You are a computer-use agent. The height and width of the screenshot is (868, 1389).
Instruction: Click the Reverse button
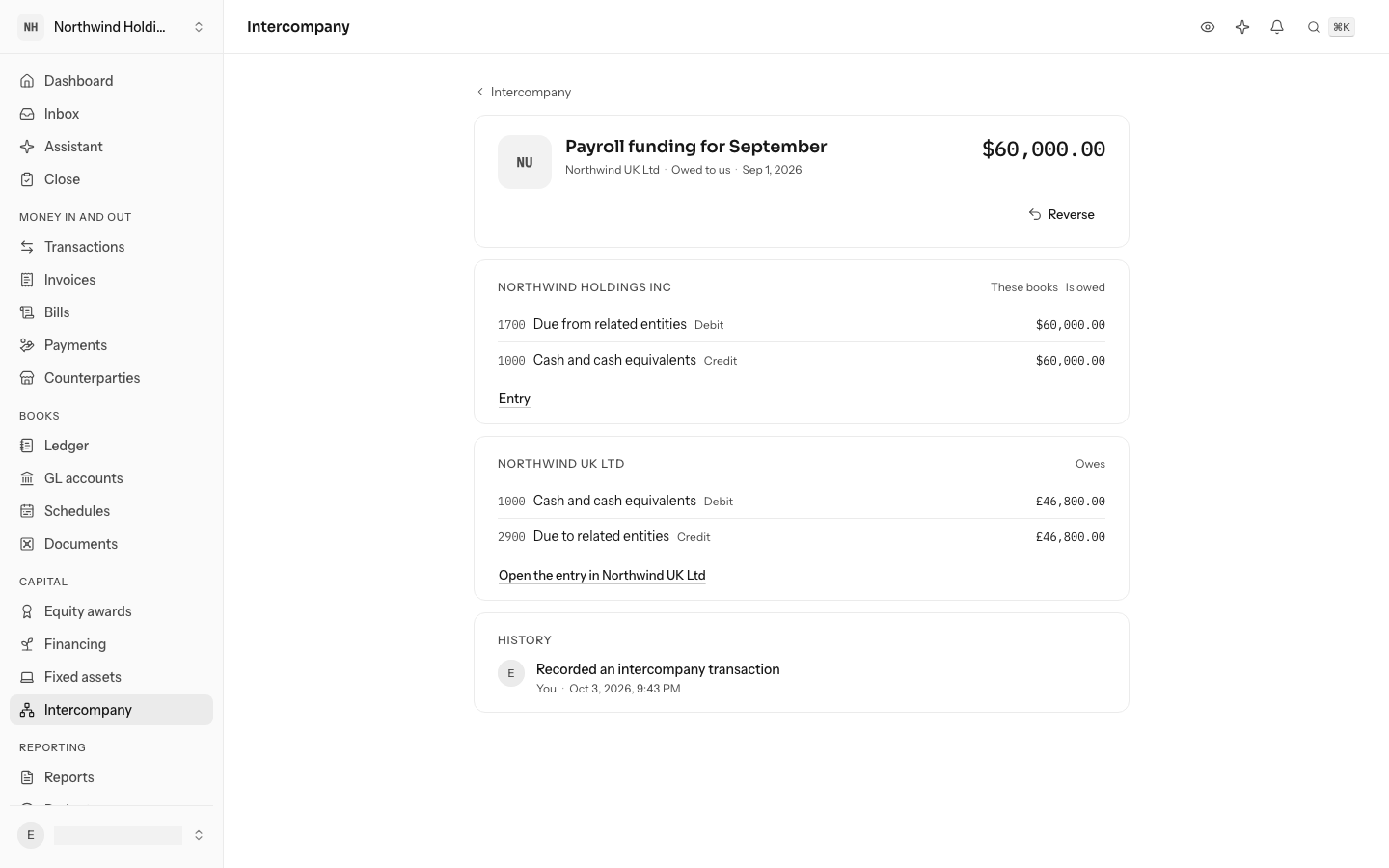click(x=1061, y=214)
